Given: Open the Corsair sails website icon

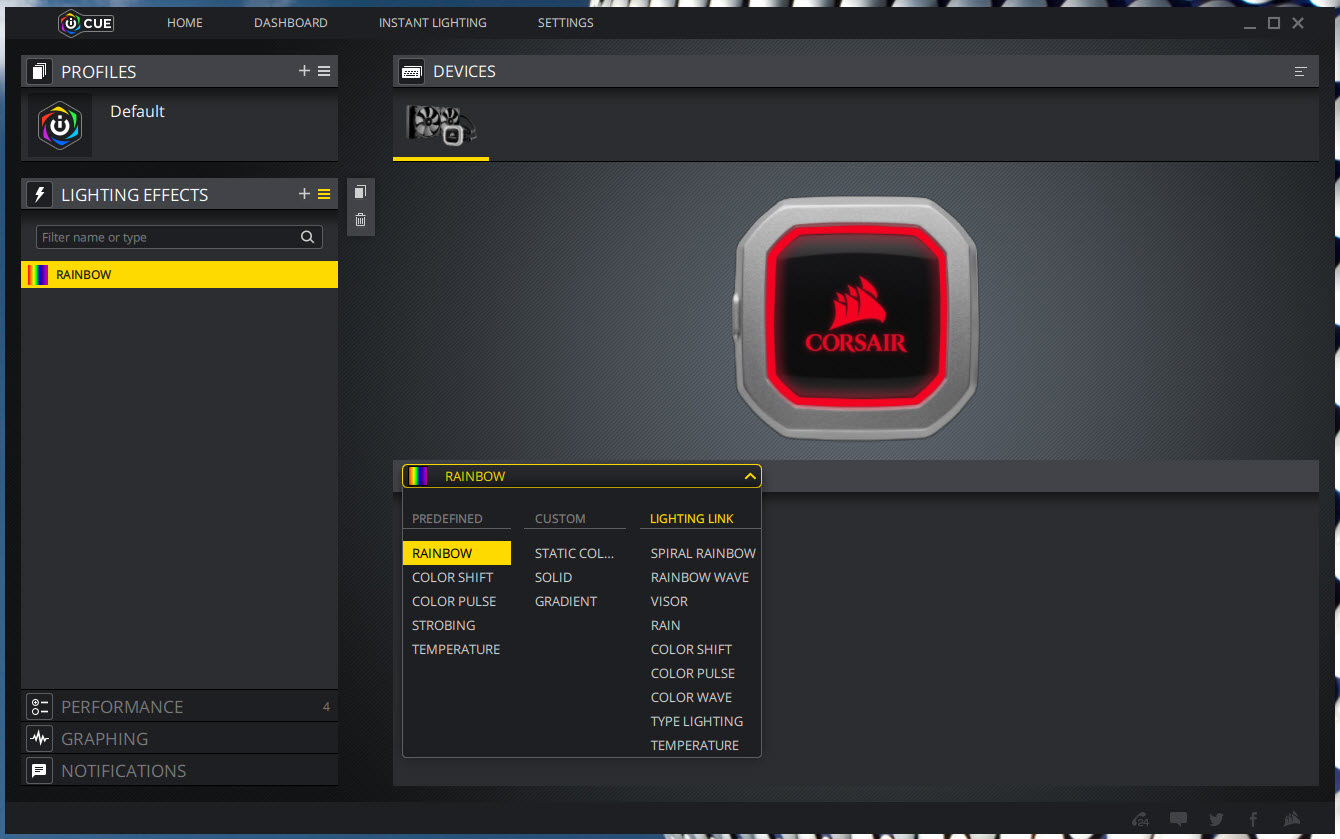Looking at the screenshot, I should (x=1291, y=819).
